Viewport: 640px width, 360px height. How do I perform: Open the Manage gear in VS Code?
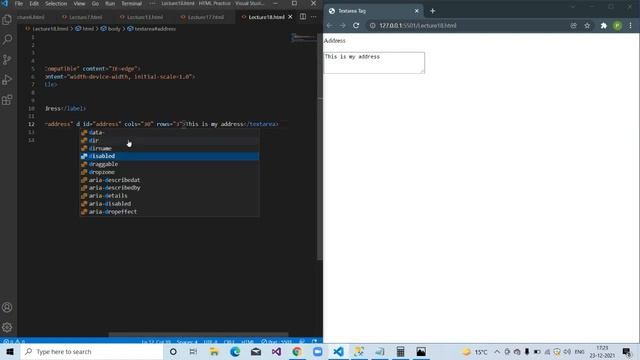tap(7, 327)
